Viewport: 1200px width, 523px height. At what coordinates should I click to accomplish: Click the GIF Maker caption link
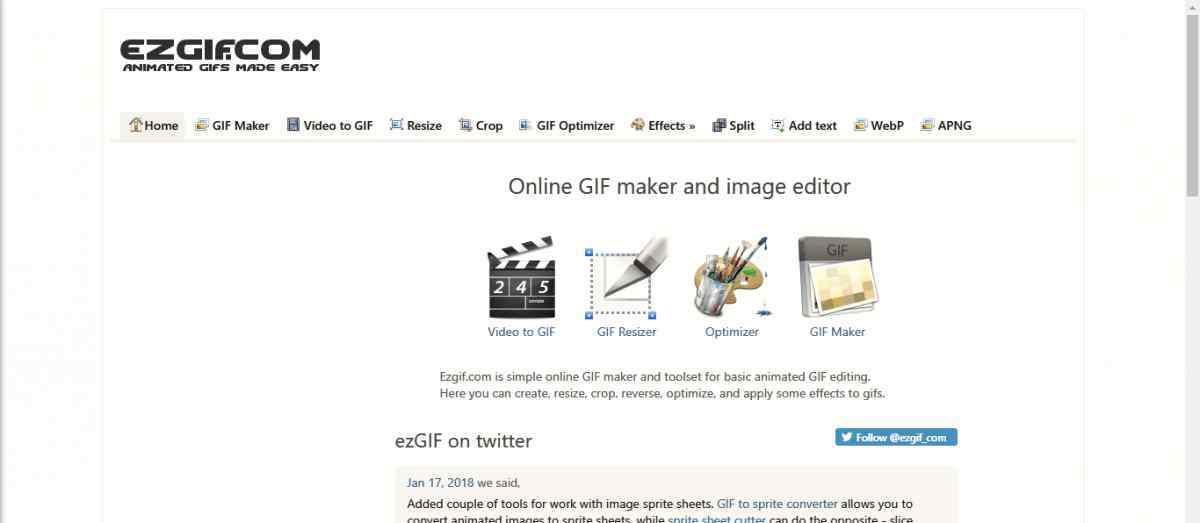point(837,332)
